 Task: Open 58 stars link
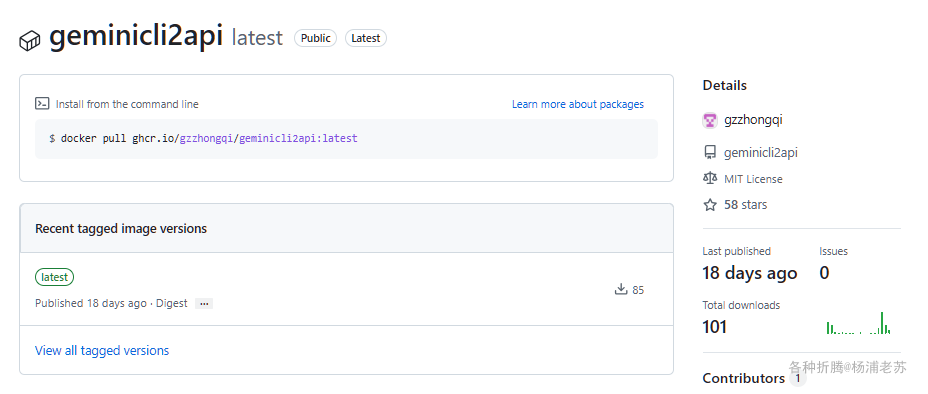[x=746, y=205]
